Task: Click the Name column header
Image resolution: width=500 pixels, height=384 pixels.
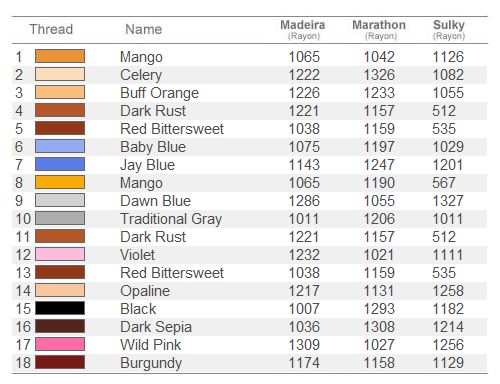Action: click(x=144, y=29)
